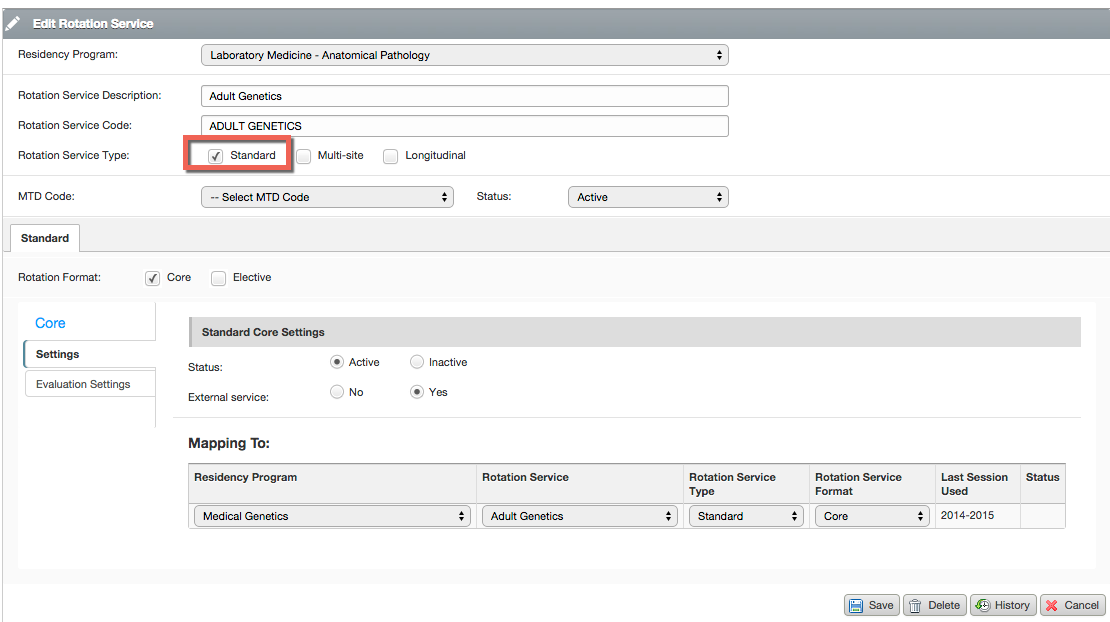The image size is (1110, 622).
Task: Click the Delete button trash icon
Action: point(915,605)
